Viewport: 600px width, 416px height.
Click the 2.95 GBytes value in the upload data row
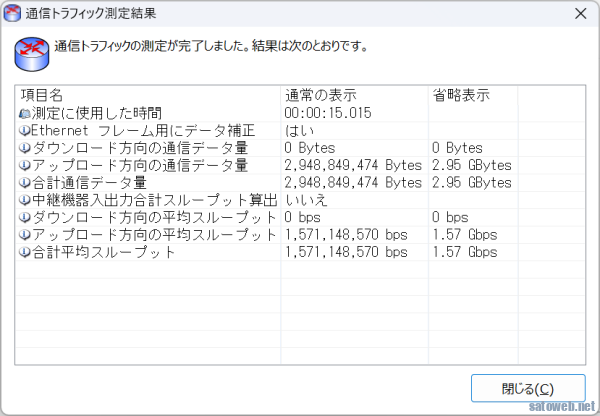(x=472, y=165)
